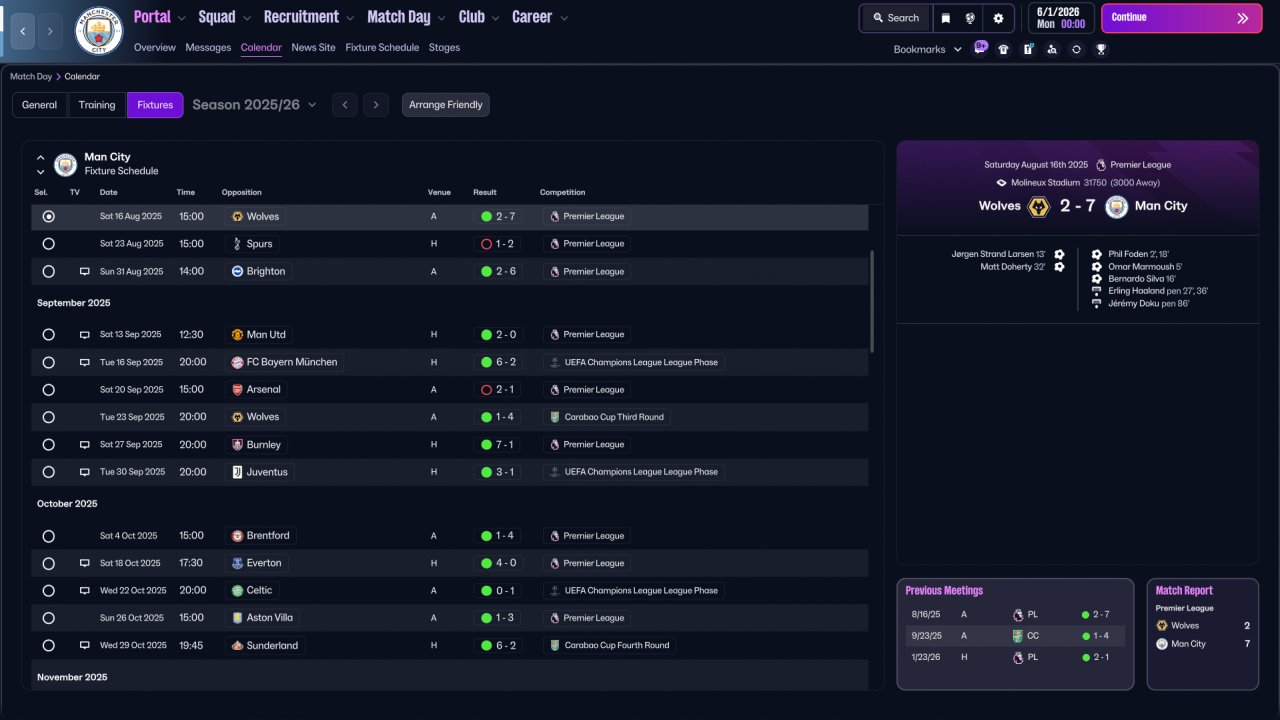
Task: Click the Man City badge in Fixture Schedule header
Action: coord(65,164)
